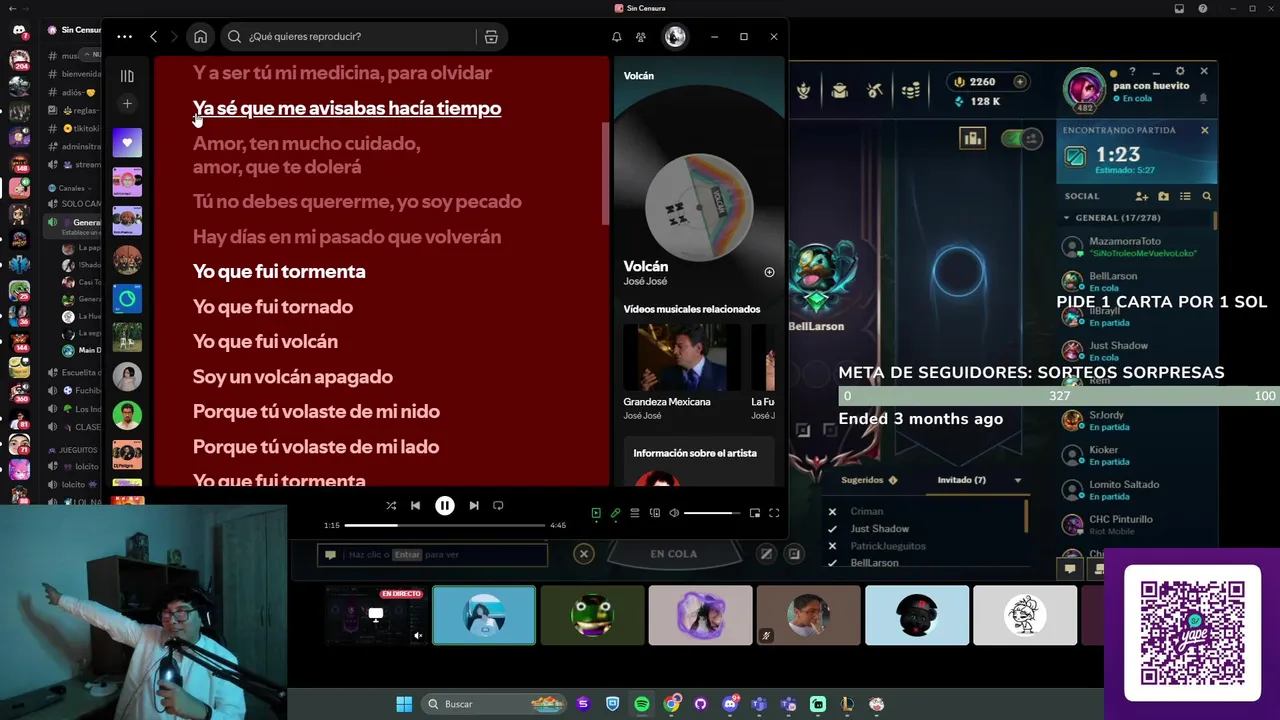Open Spotify browse icon in search bar
Screen dimensions: 1280x720
[x=491, y=37]
